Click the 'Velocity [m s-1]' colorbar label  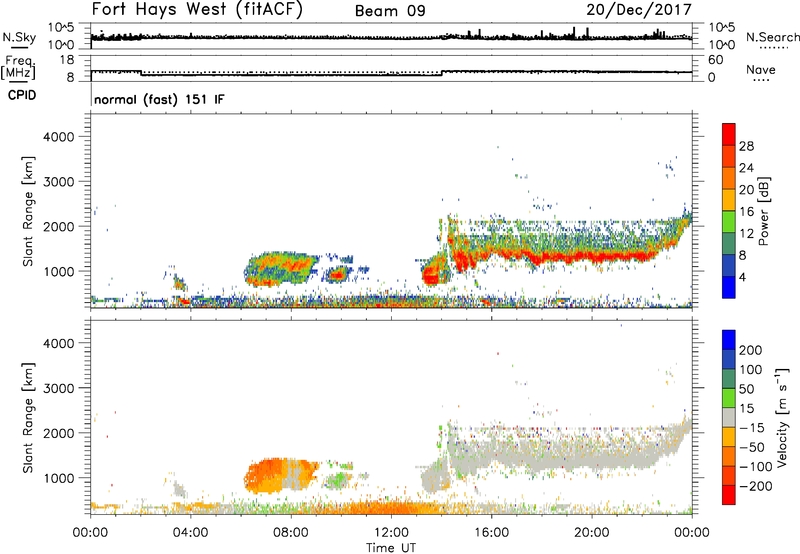click(783, 417)
